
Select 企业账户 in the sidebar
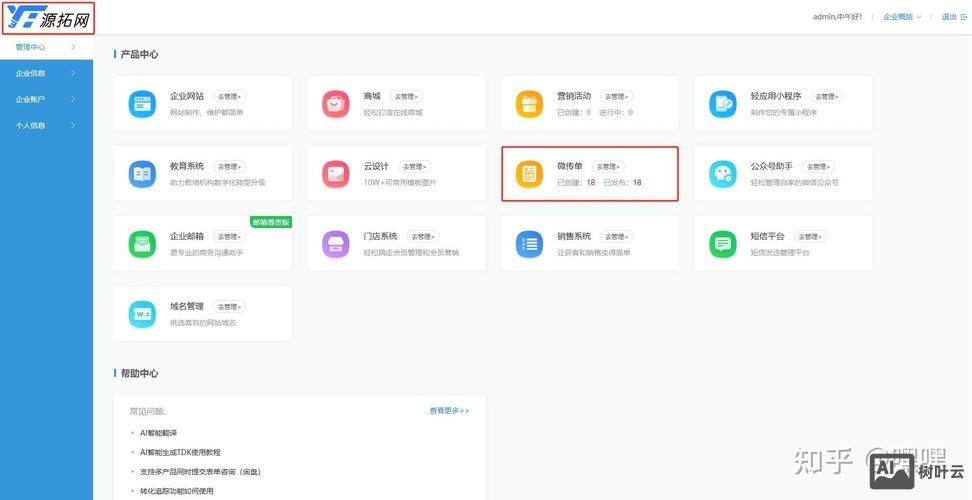click(x=46, y=99)
